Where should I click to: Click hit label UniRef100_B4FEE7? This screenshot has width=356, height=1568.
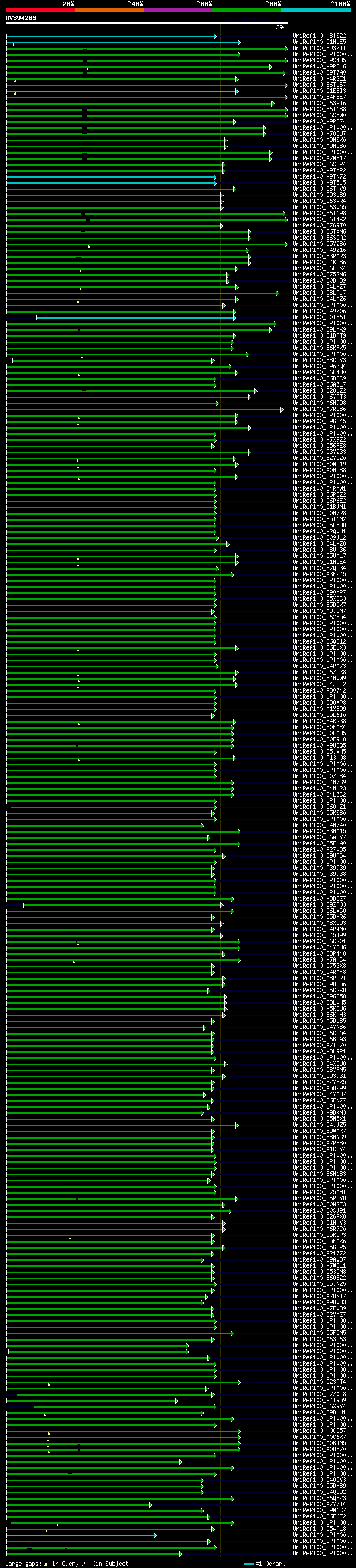click(x=319, y=97)
